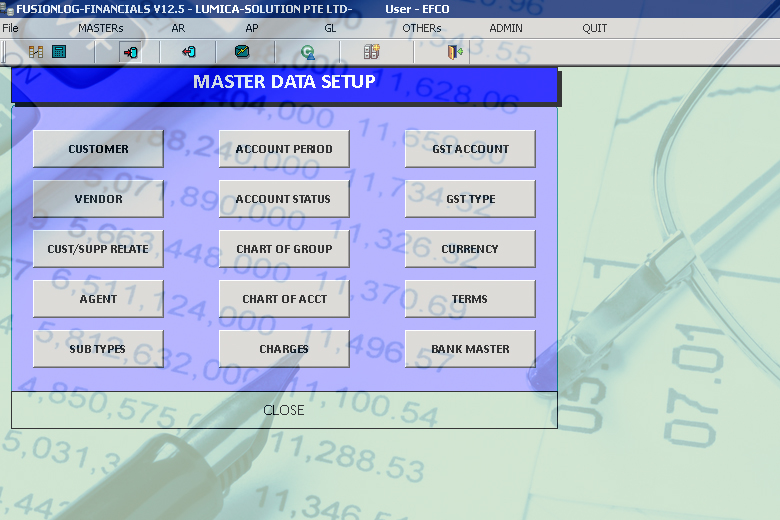
Task: Open the MASTERs menu
Action: tap(100, 28)
